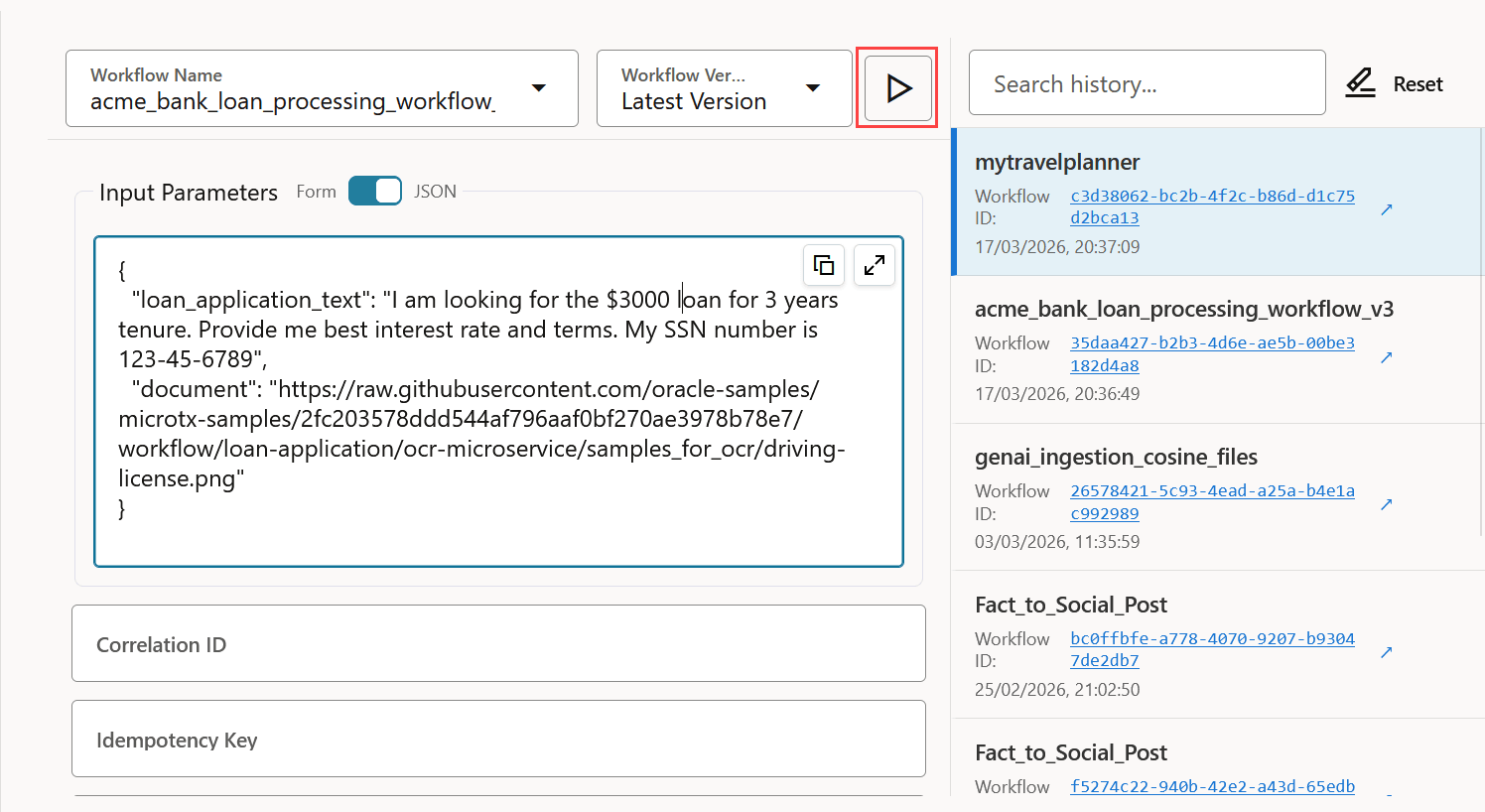Run the workflow with the play button

point(897,88)
